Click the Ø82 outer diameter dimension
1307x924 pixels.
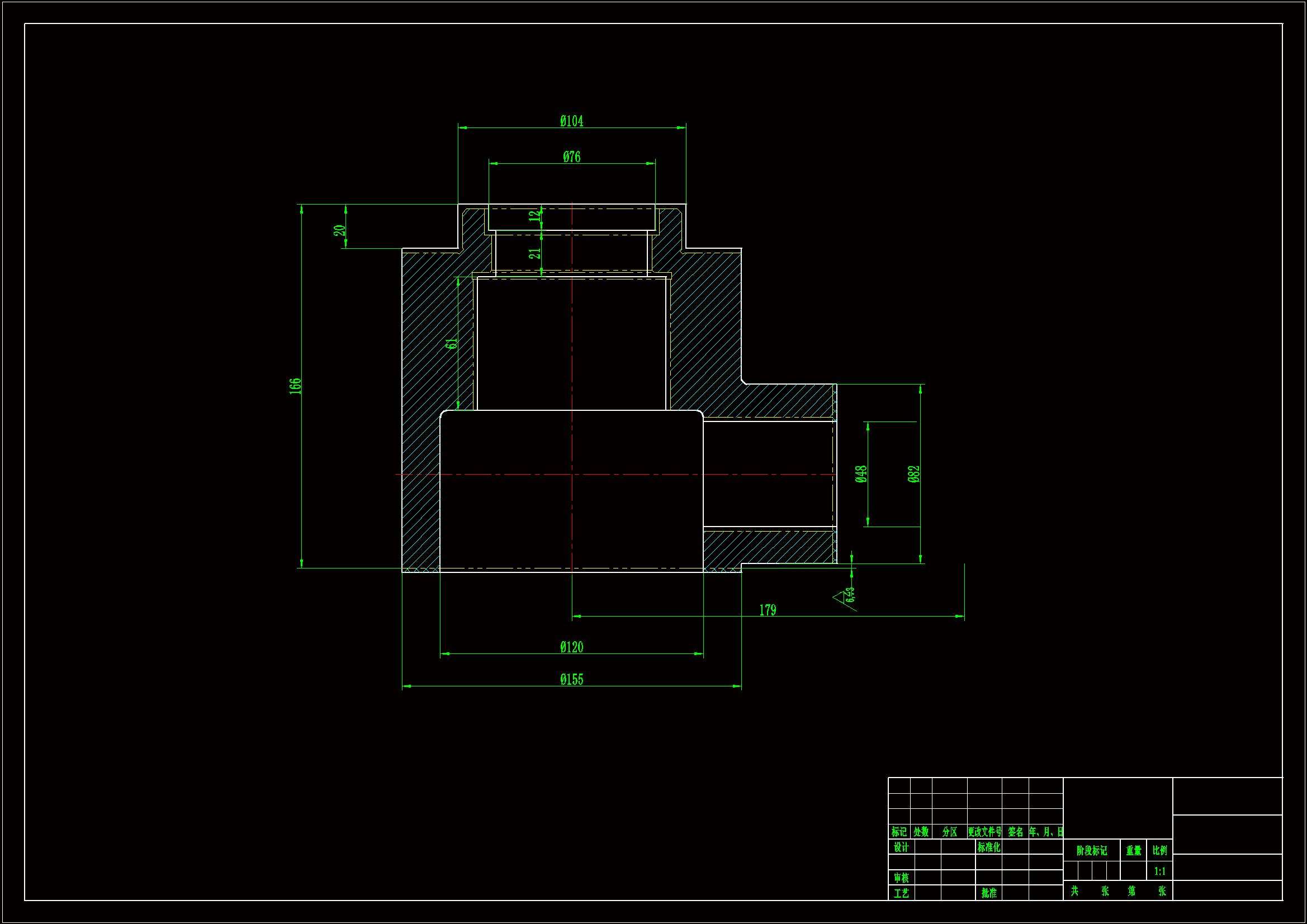(913, 473)
